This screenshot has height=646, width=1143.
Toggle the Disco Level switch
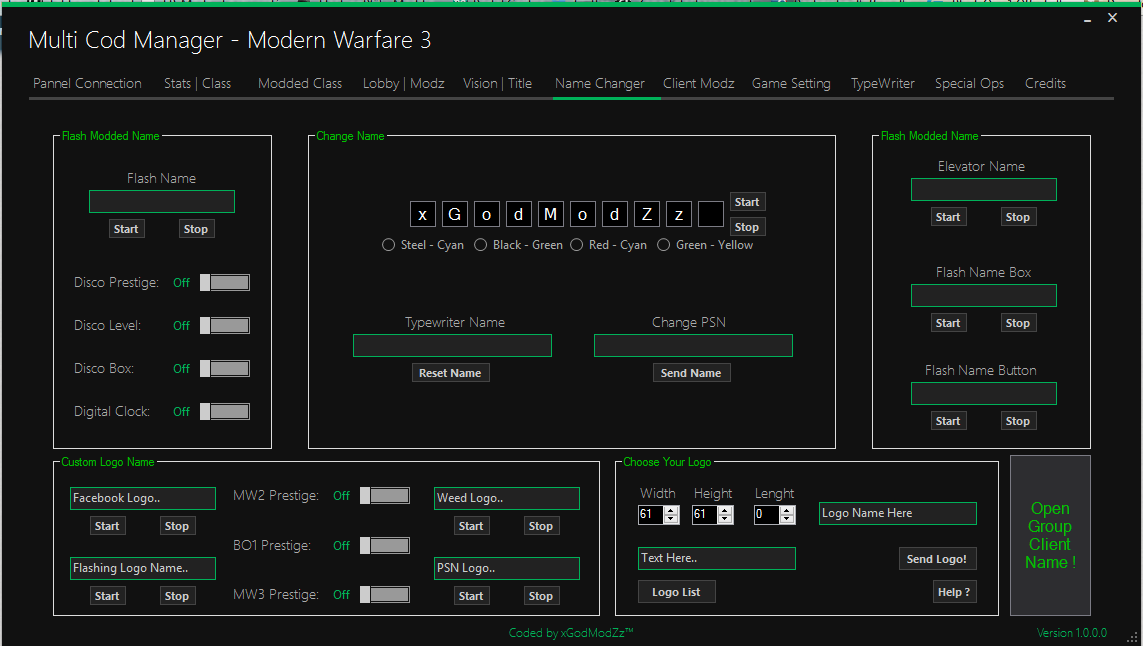coord(225,325)
